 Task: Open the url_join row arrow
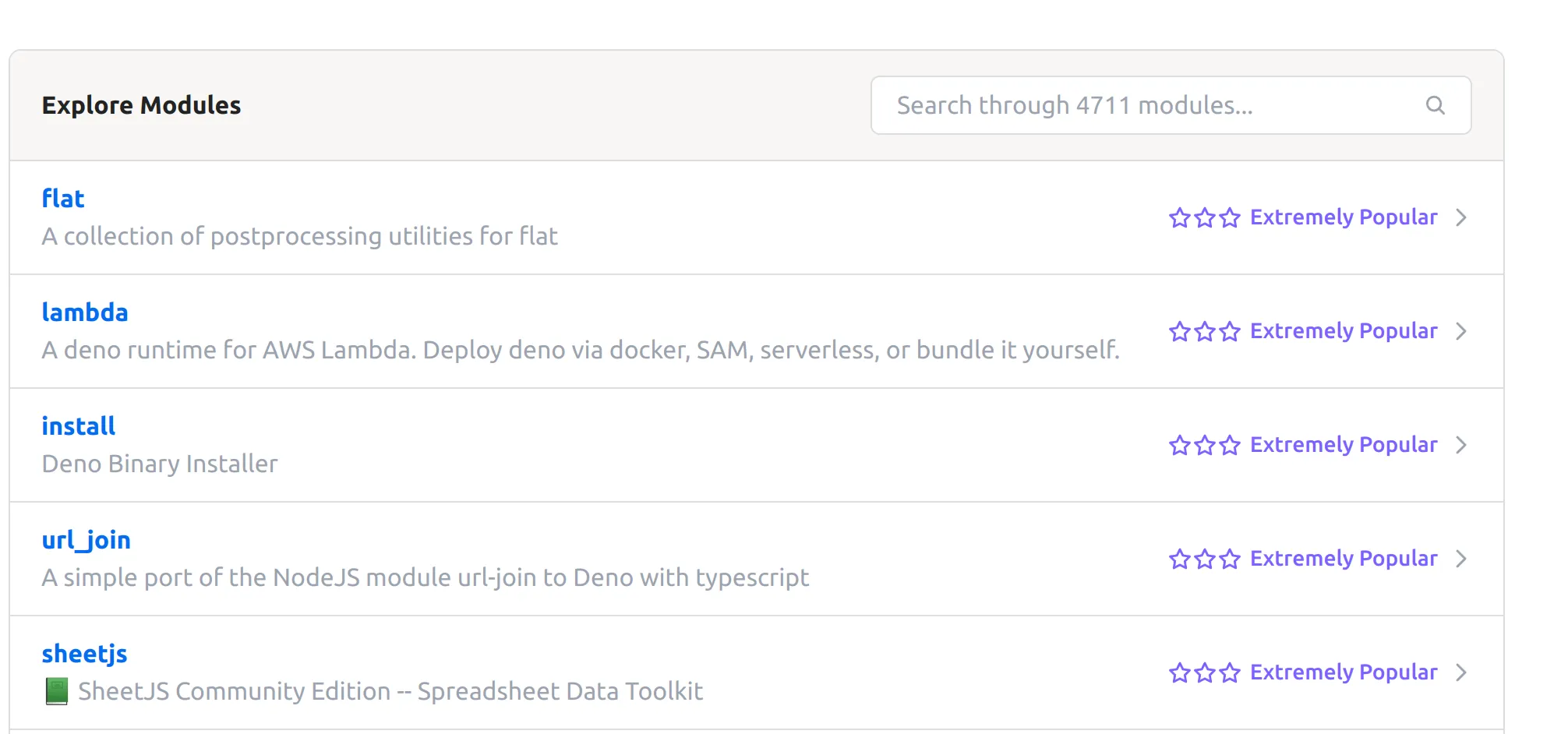(x=1461, y=559)
